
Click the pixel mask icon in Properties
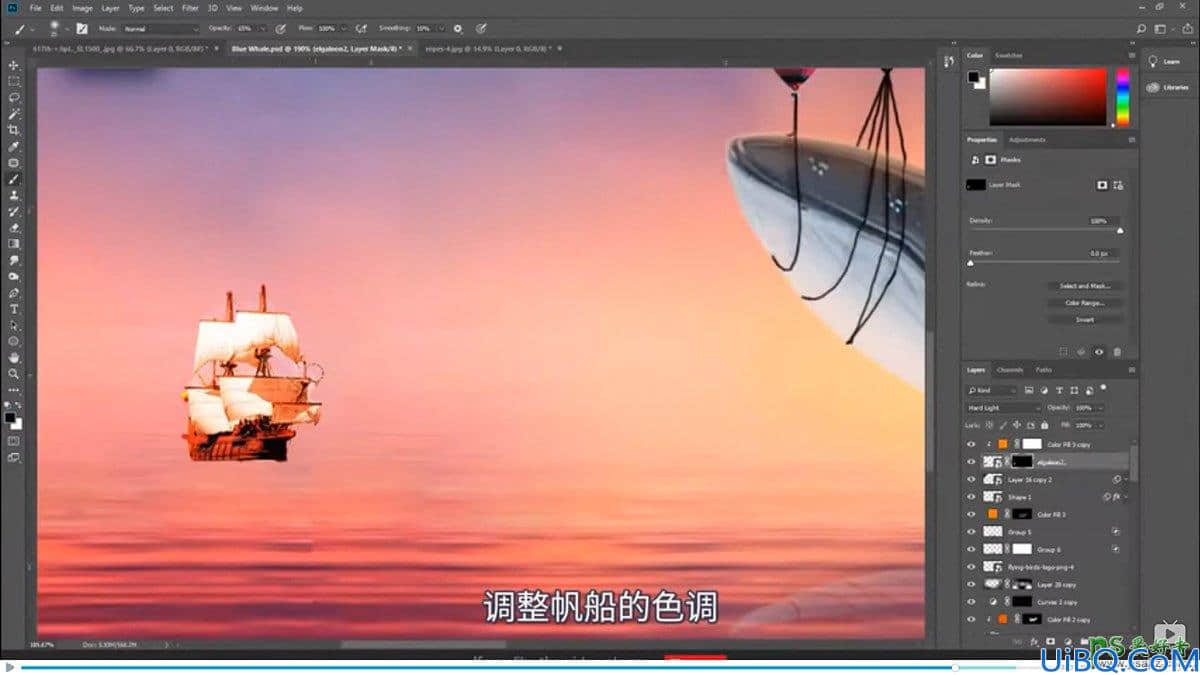tap(1102, 185)
